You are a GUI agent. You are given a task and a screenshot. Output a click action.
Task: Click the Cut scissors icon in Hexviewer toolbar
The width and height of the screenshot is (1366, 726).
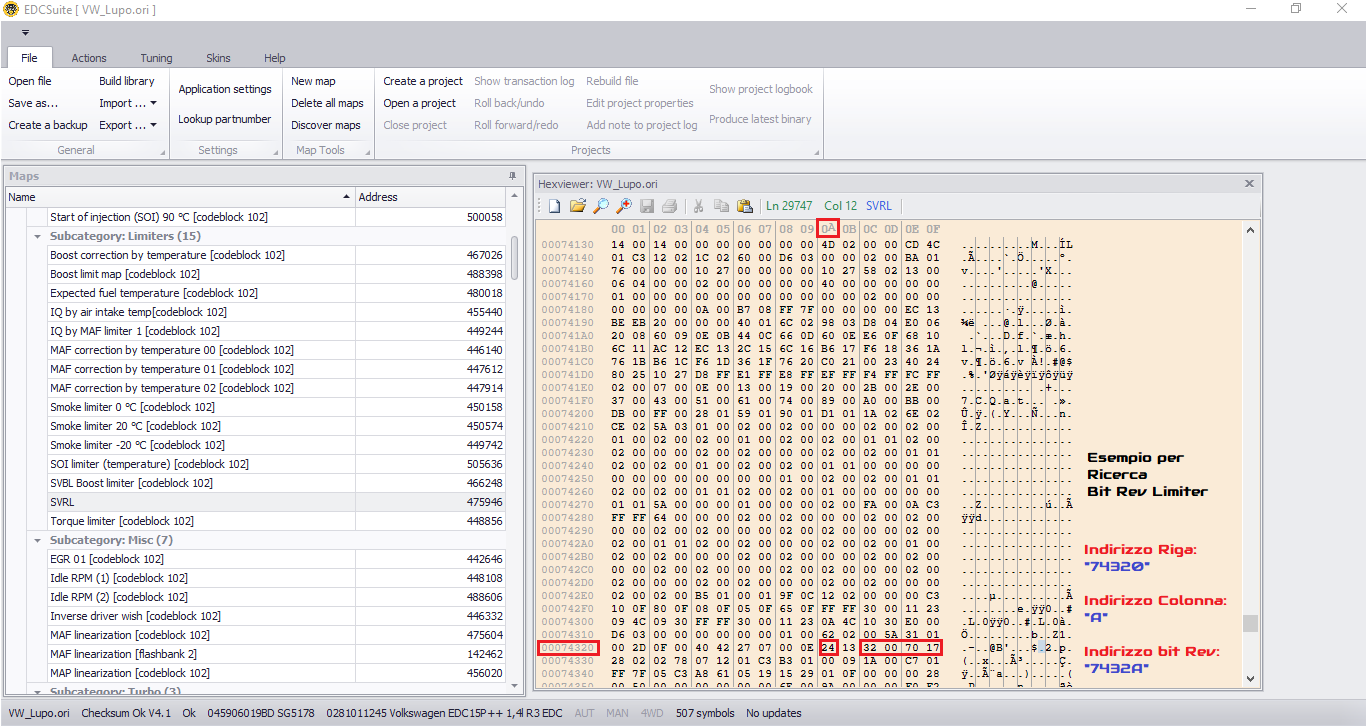[698, 206]
